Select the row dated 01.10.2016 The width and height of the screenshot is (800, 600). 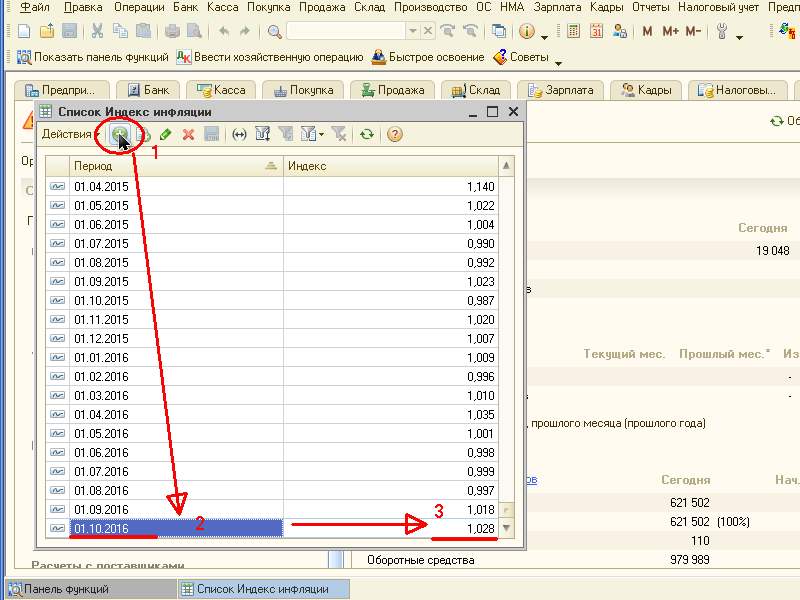(x=271, y=529)
